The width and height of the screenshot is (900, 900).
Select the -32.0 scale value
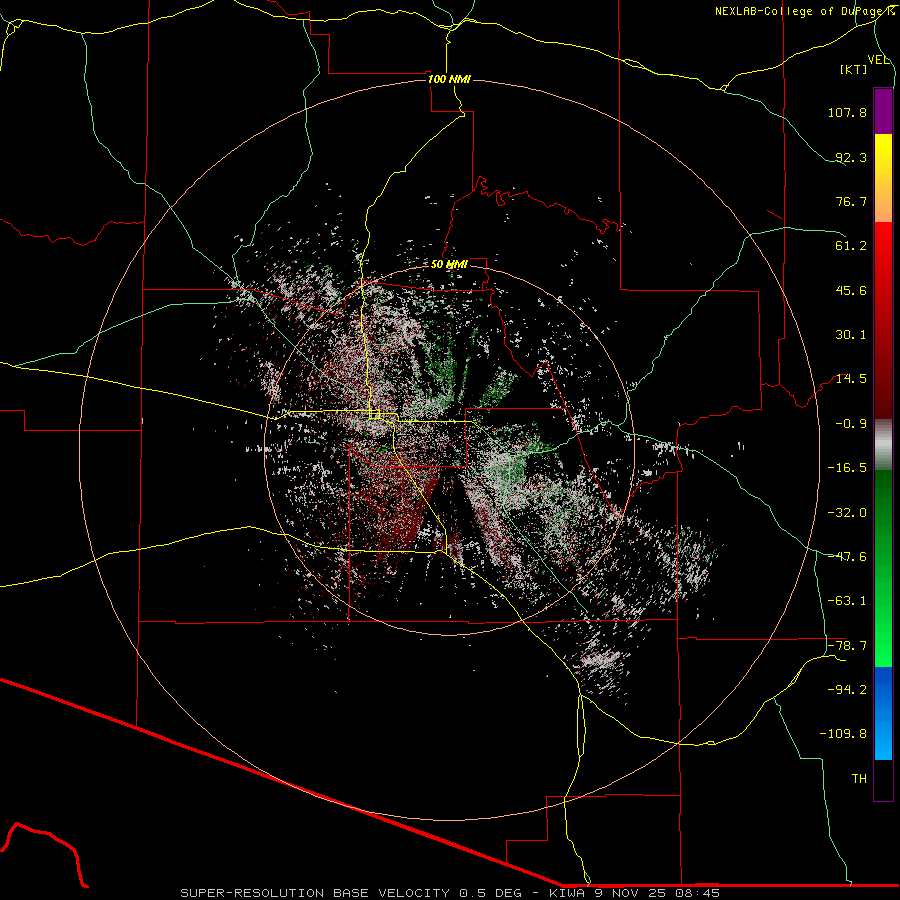point(847,513)
